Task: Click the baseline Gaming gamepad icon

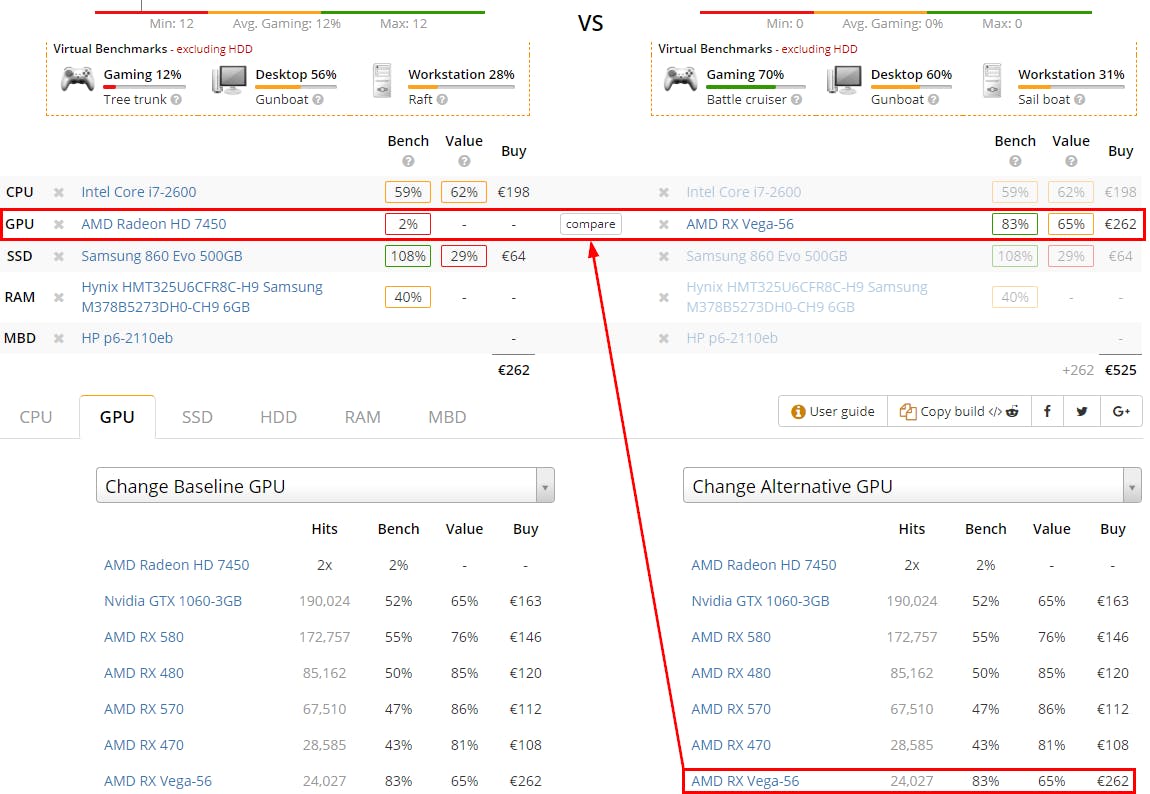Action: [77, 78]
